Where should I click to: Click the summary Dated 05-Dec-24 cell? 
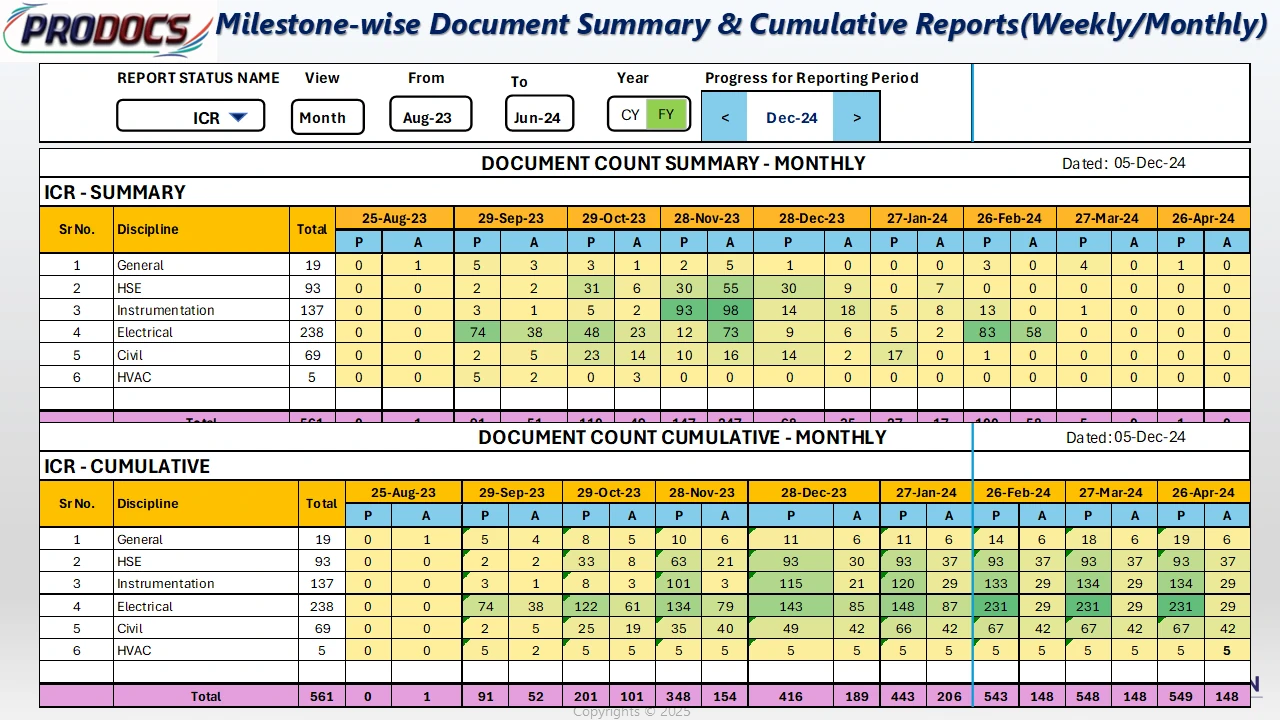[x=1149, y=163]
